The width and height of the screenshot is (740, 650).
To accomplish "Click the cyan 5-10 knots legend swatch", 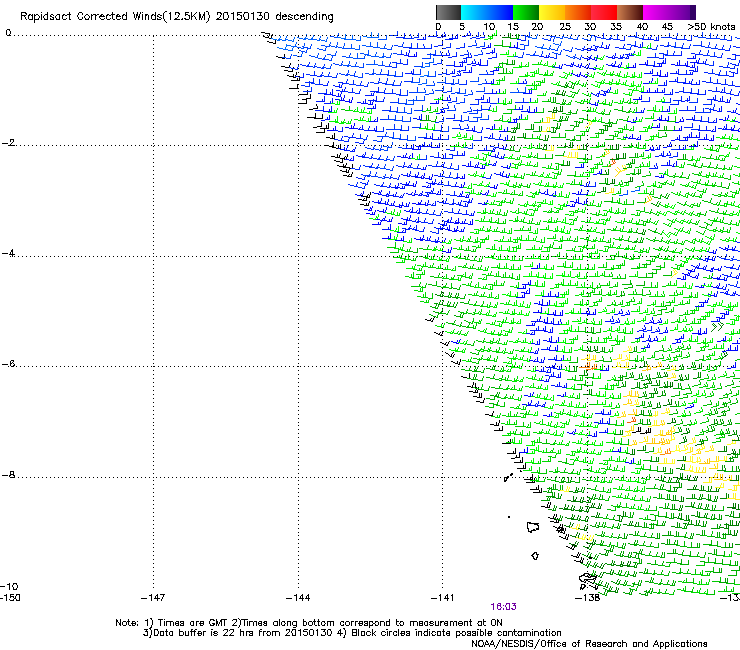I will 474,12.
